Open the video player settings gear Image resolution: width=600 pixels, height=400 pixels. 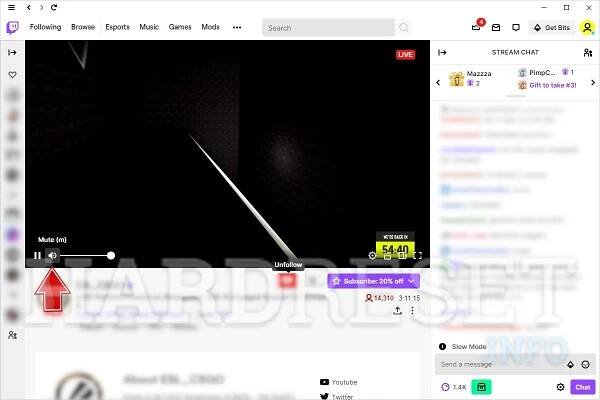tap(373, 256)
